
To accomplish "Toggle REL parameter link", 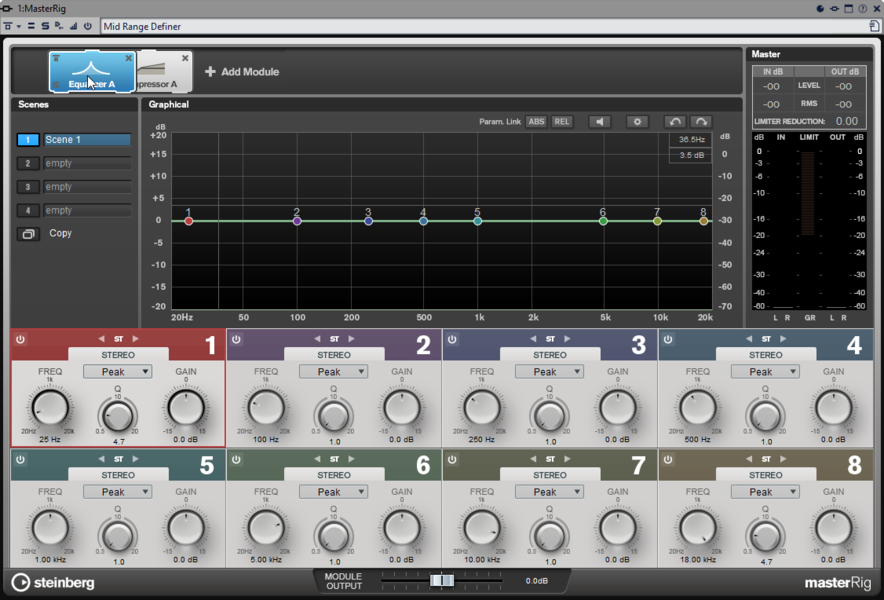I will point(562,122).
